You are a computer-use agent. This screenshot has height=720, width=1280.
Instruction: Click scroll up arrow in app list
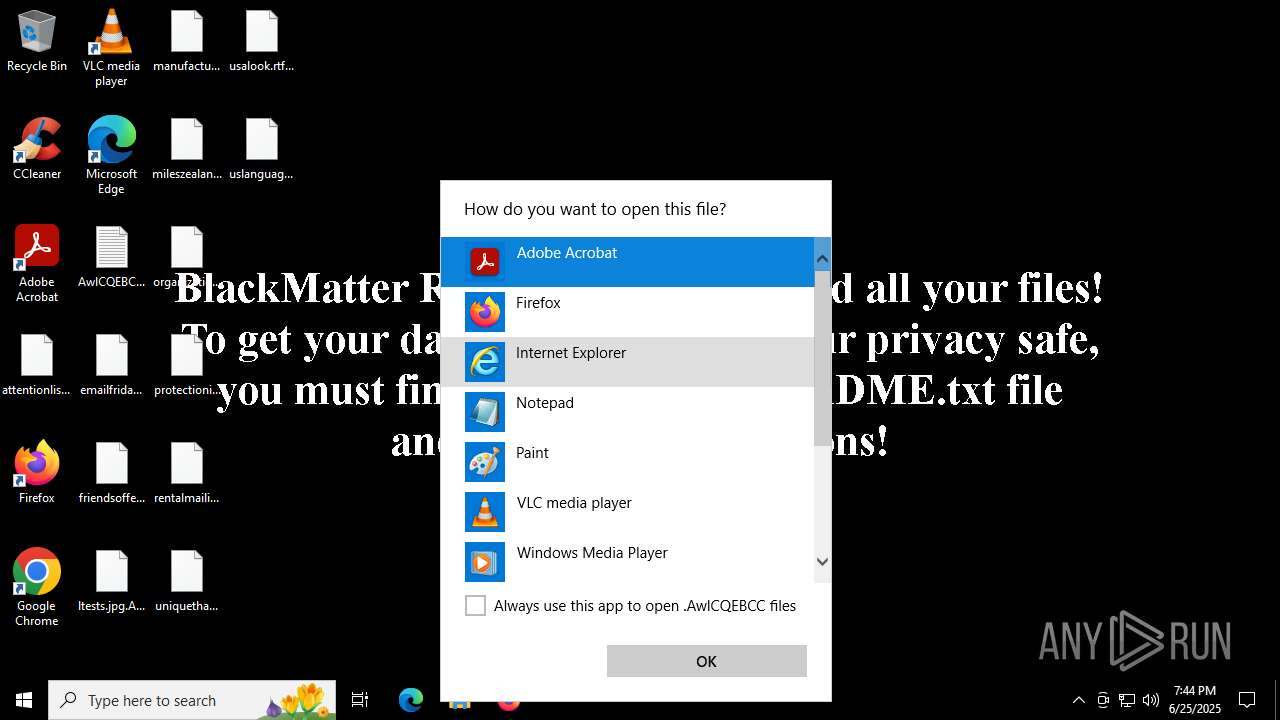click(822, 259)
